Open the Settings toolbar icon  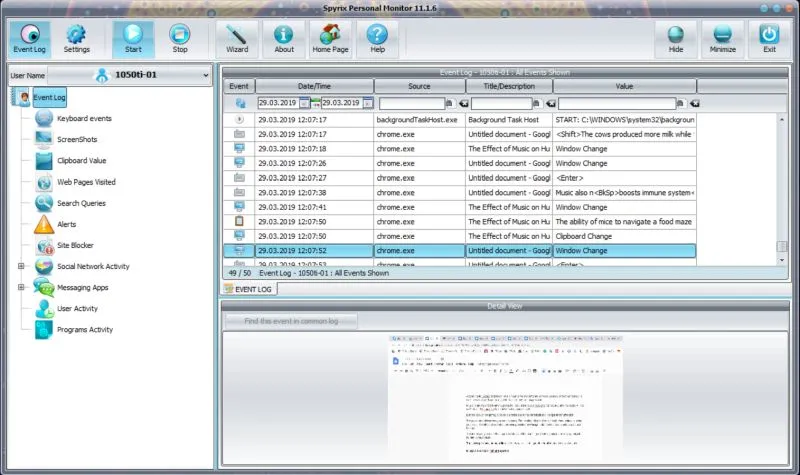pyautogui.click(x=76, y=39)
